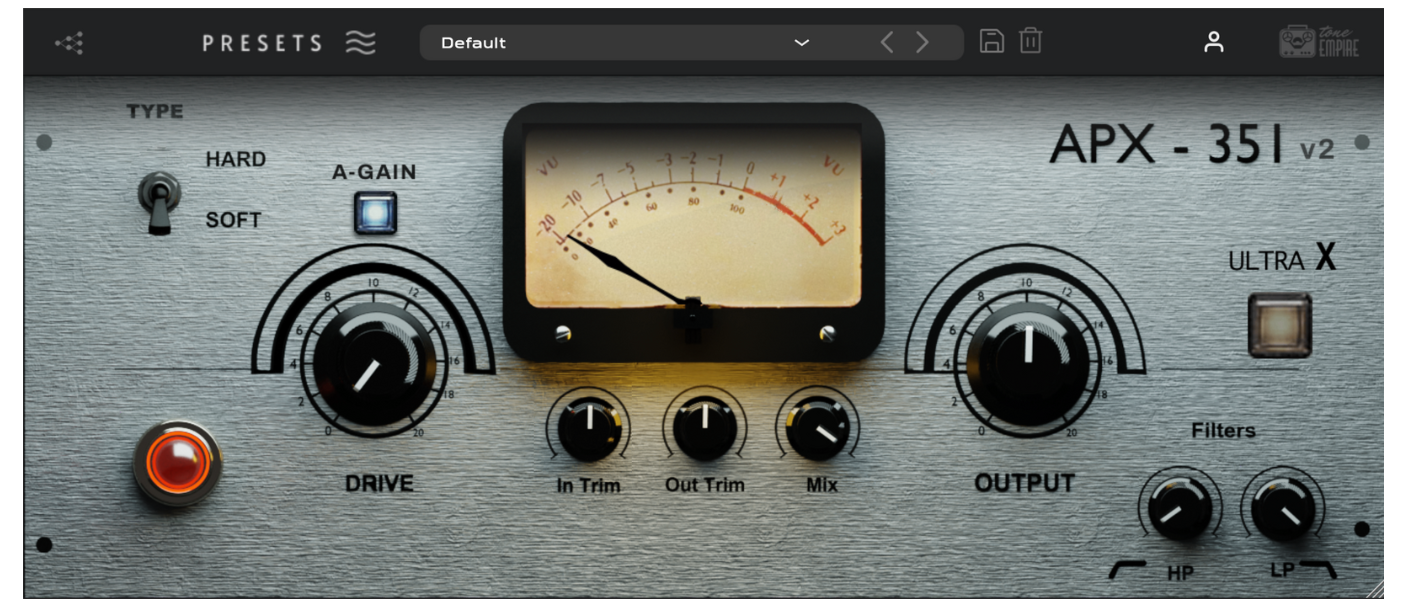Click the preset dropdown chevron arrow
Screen dimensions: 1412x607
(801, 43)
